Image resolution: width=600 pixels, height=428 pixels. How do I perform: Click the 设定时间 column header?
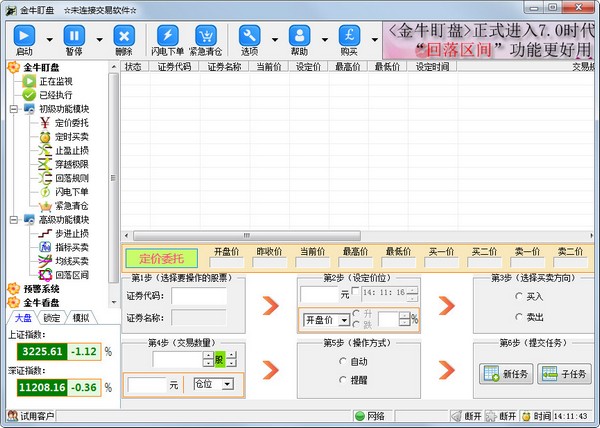click(432, 67)
